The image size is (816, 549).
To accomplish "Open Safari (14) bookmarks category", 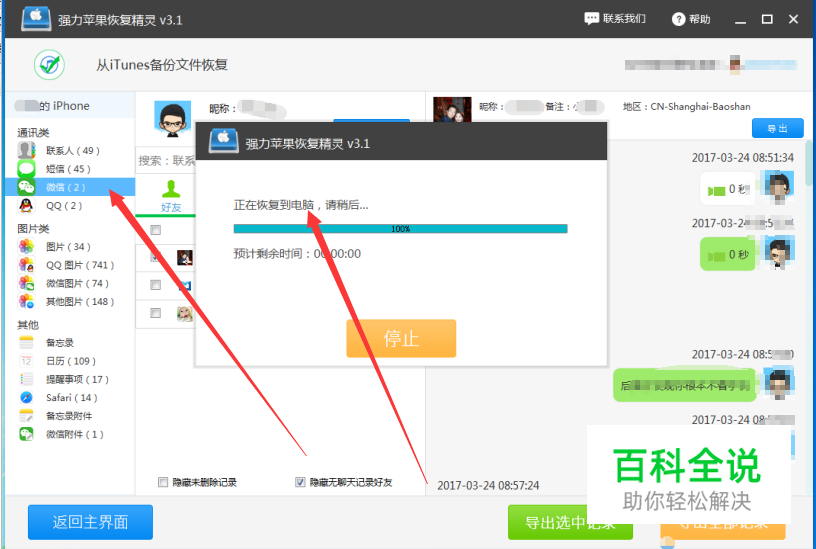I will coord(71,398).
